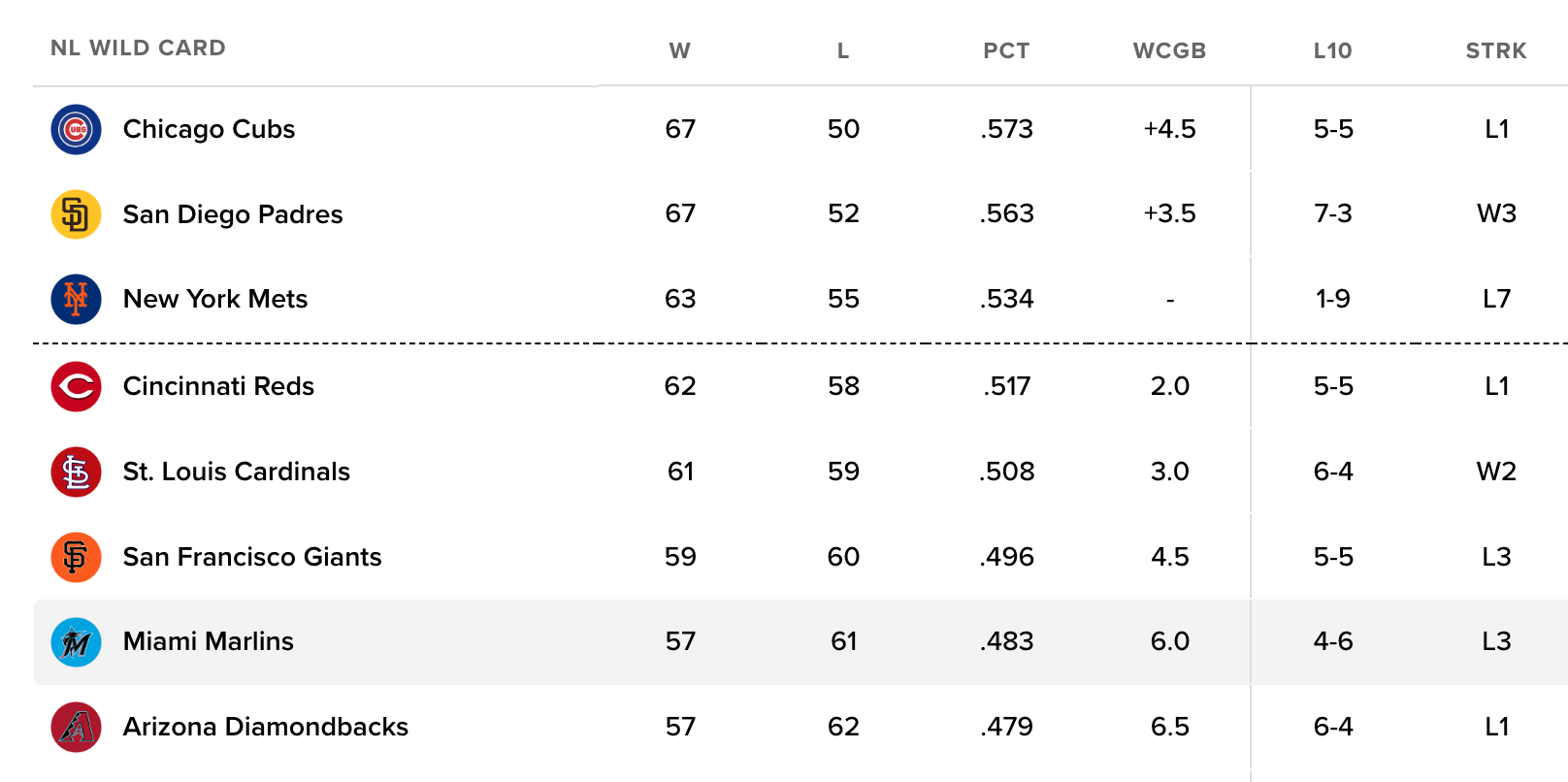This screenshot has height=782, width=1568.
Task: Click the St. Louis Cardinals logo
Action: 76,472
